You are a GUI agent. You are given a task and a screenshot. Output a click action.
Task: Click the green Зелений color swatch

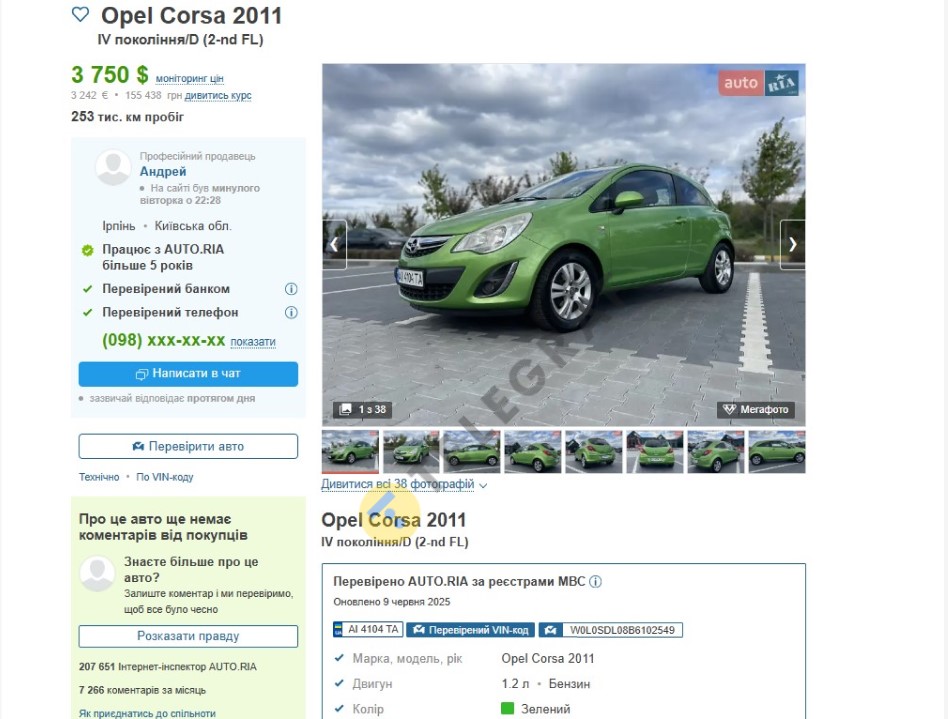click(x=507, y=709)
